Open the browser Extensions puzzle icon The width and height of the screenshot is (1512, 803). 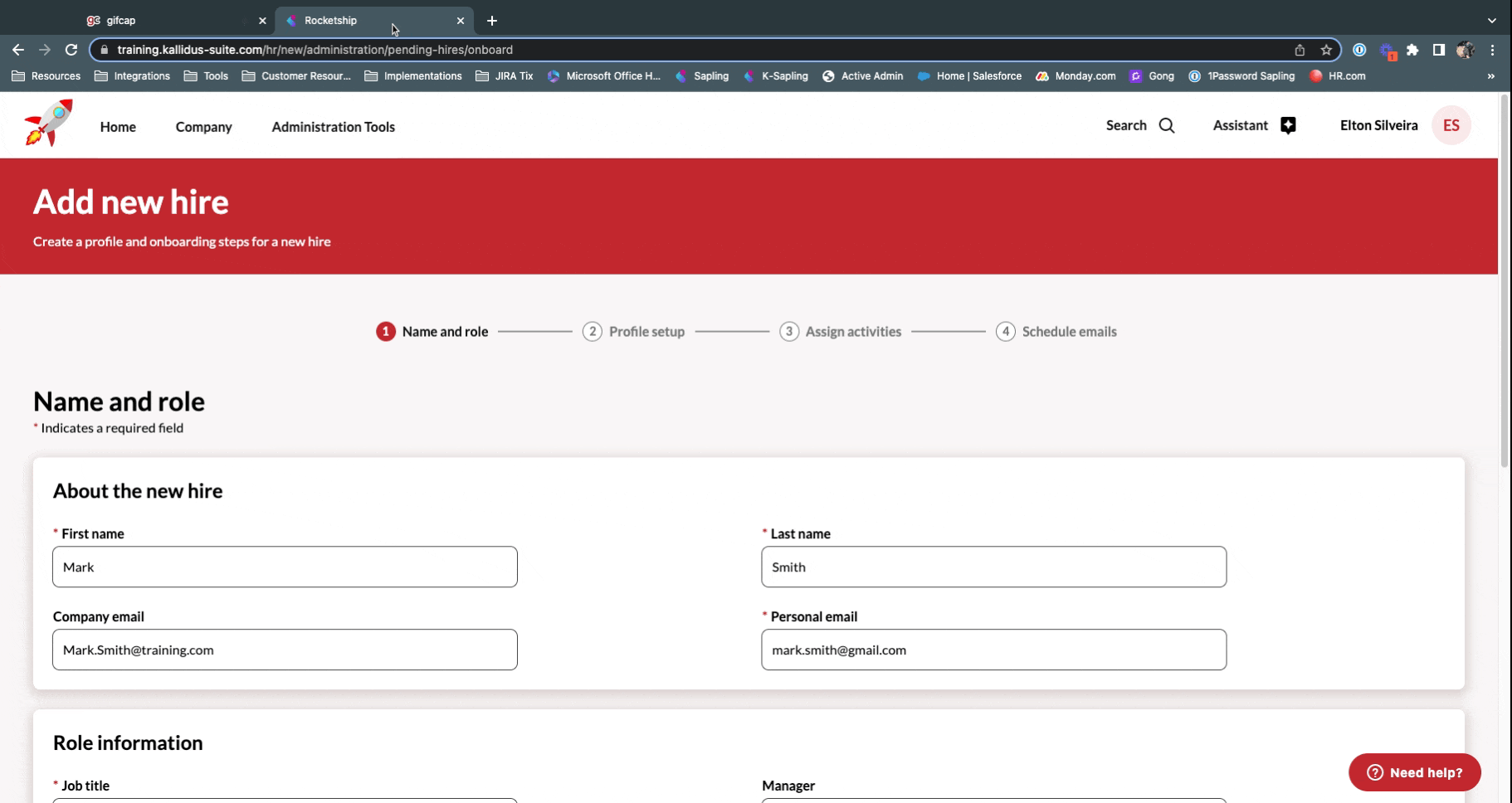1412,50
